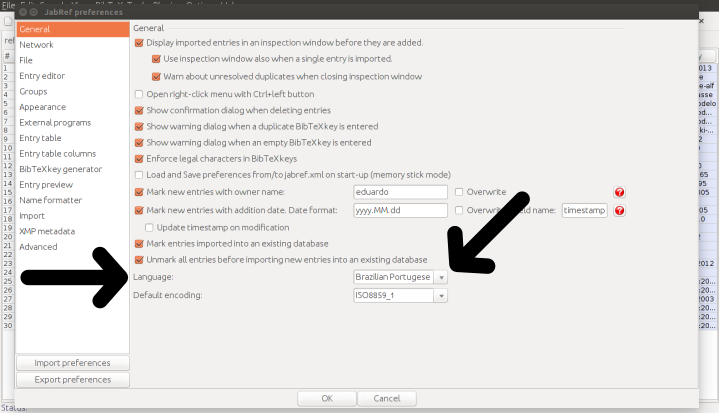Open BibTeX key generator preferences
This screenshot has width=719, height=413.
point(73,169)
